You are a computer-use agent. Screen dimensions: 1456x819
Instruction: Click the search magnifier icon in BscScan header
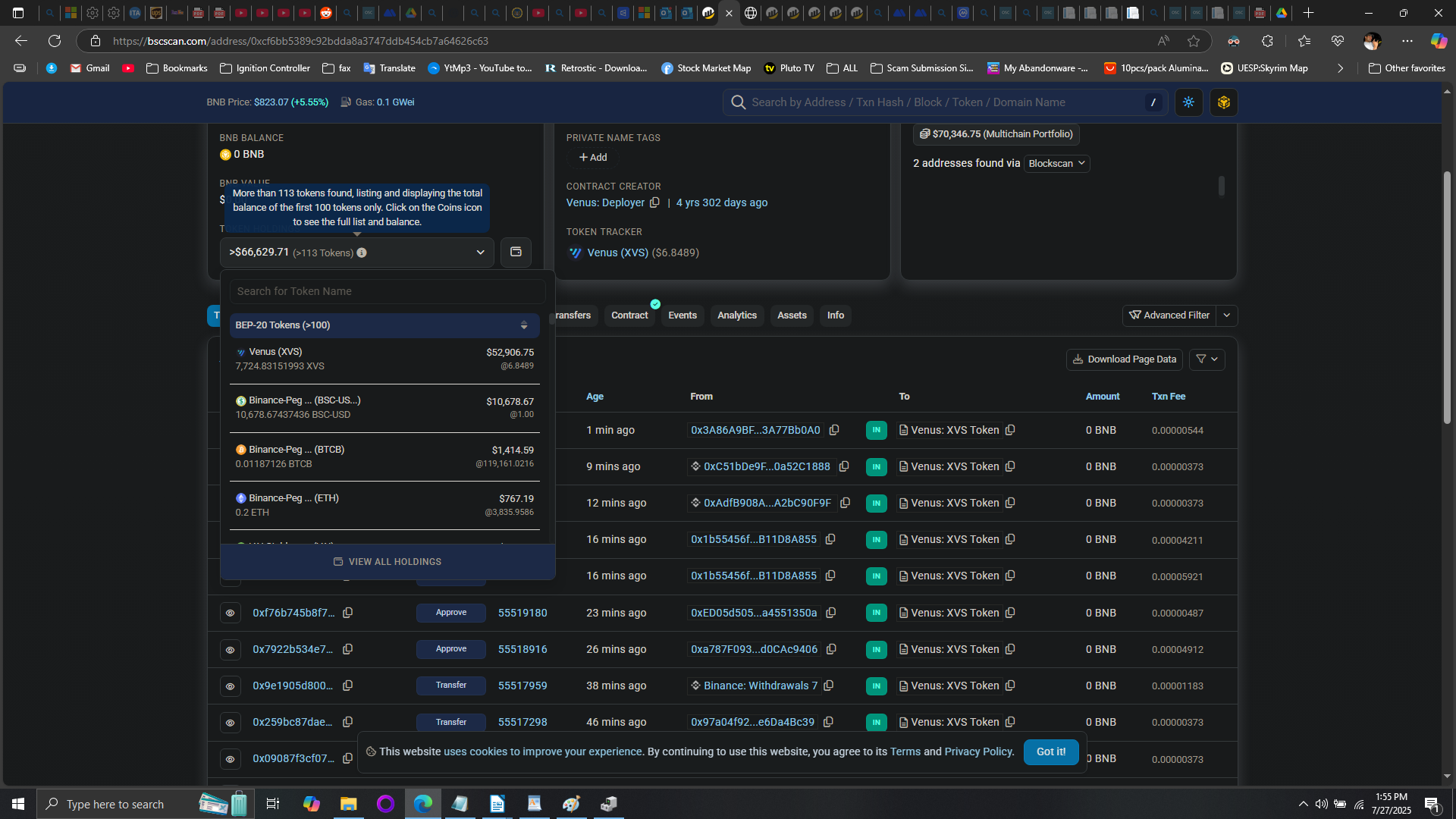tap(738, 102)
